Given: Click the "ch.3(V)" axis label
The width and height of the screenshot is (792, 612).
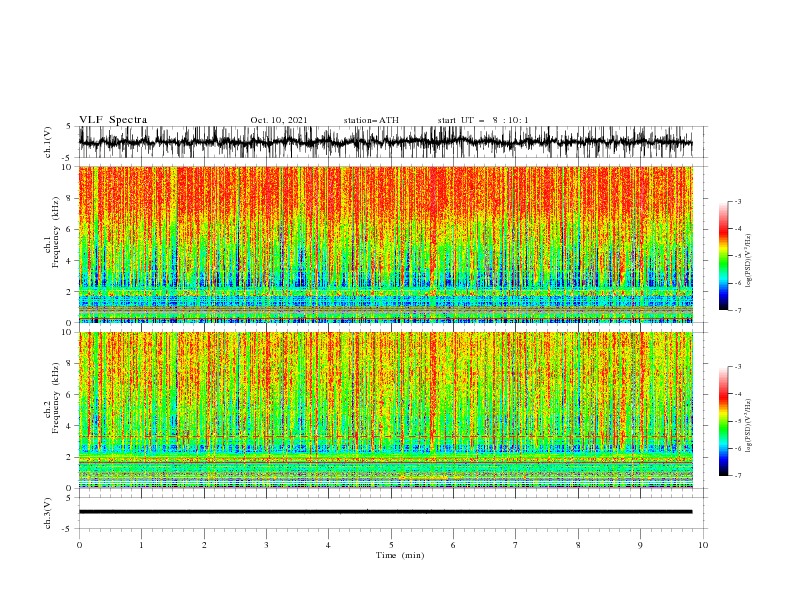Looking at the screenshot, I should [x=48, y=513].
